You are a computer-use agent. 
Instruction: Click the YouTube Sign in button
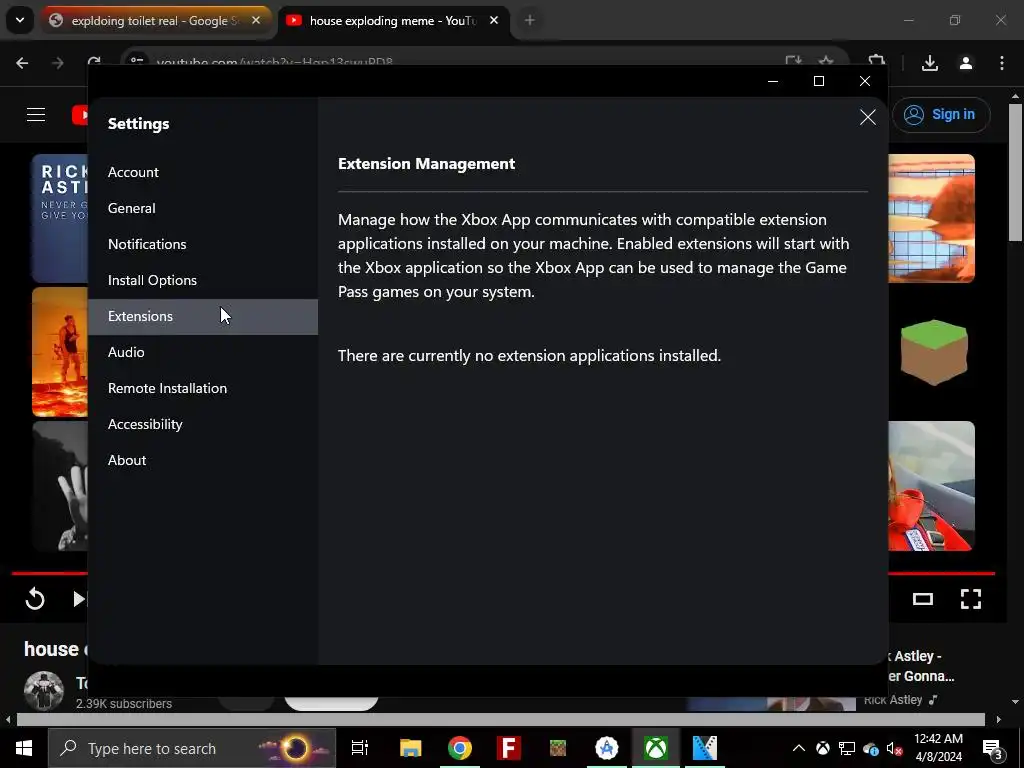pos(941,115)
